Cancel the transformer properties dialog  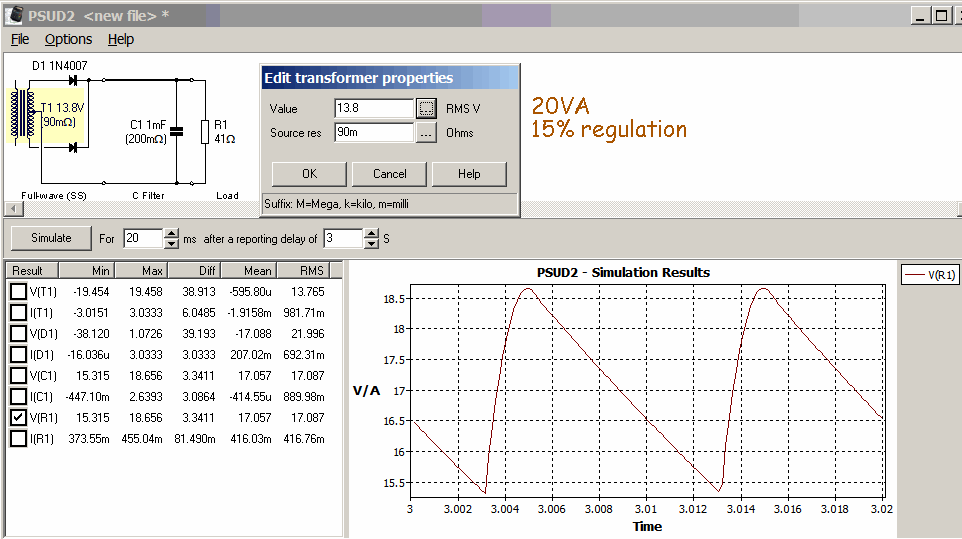(390, 174)
